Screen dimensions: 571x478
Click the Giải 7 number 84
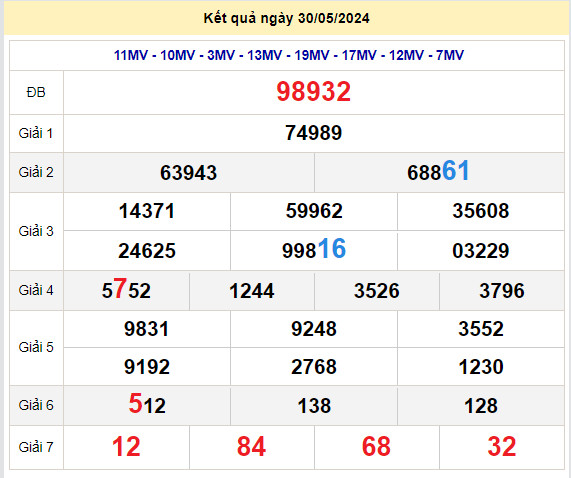[251, 447]
